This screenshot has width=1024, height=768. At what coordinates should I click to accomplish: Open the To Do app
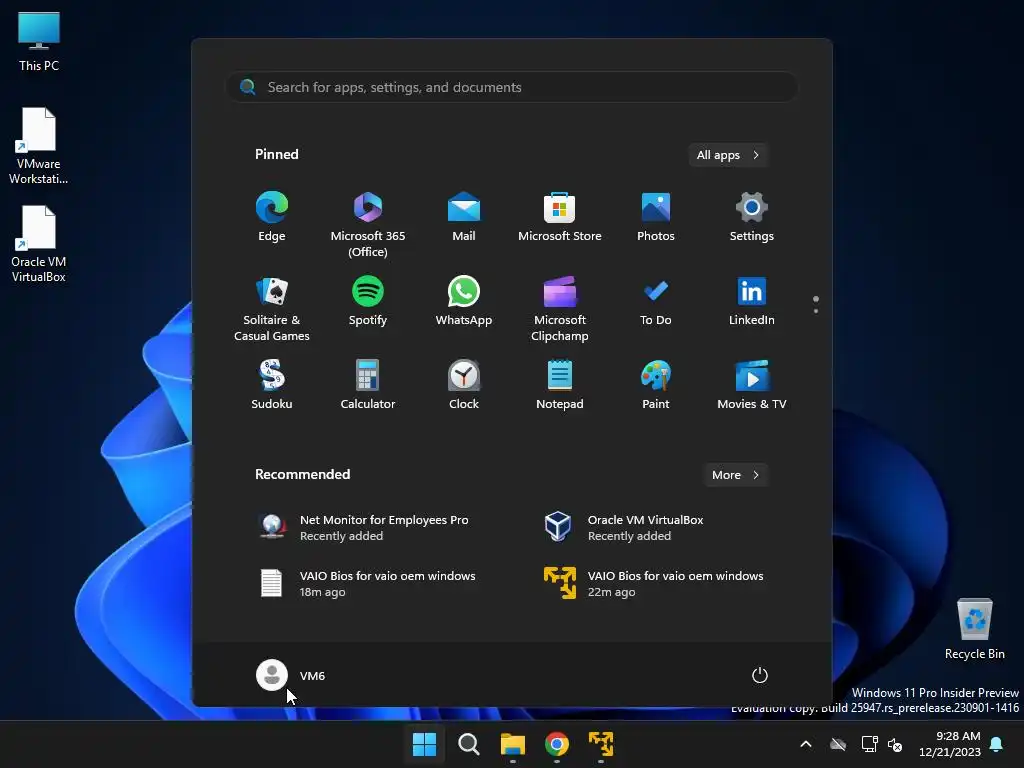coord(656,302)
